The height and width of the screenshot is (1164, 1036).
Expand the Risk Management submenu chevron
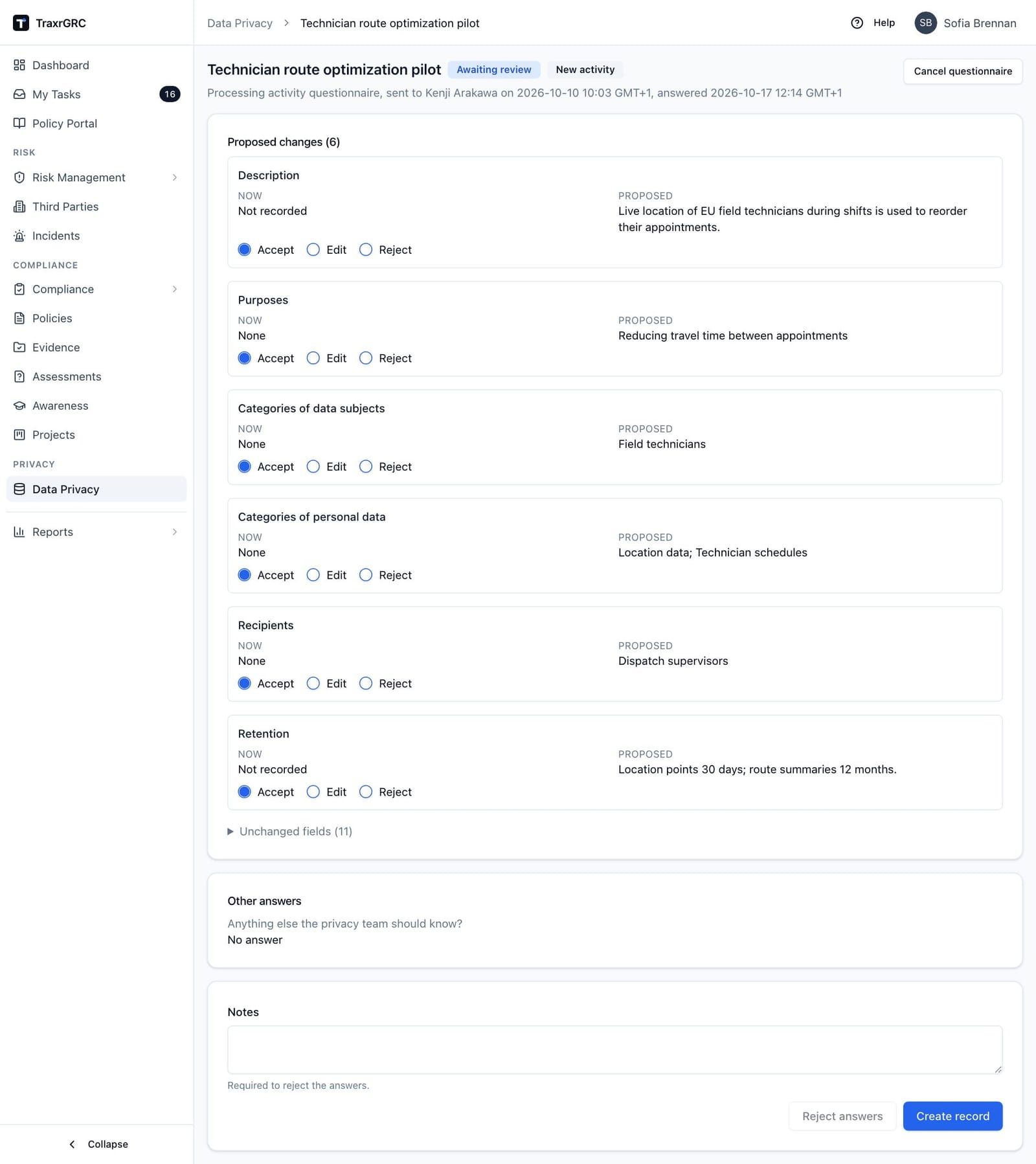175,177
